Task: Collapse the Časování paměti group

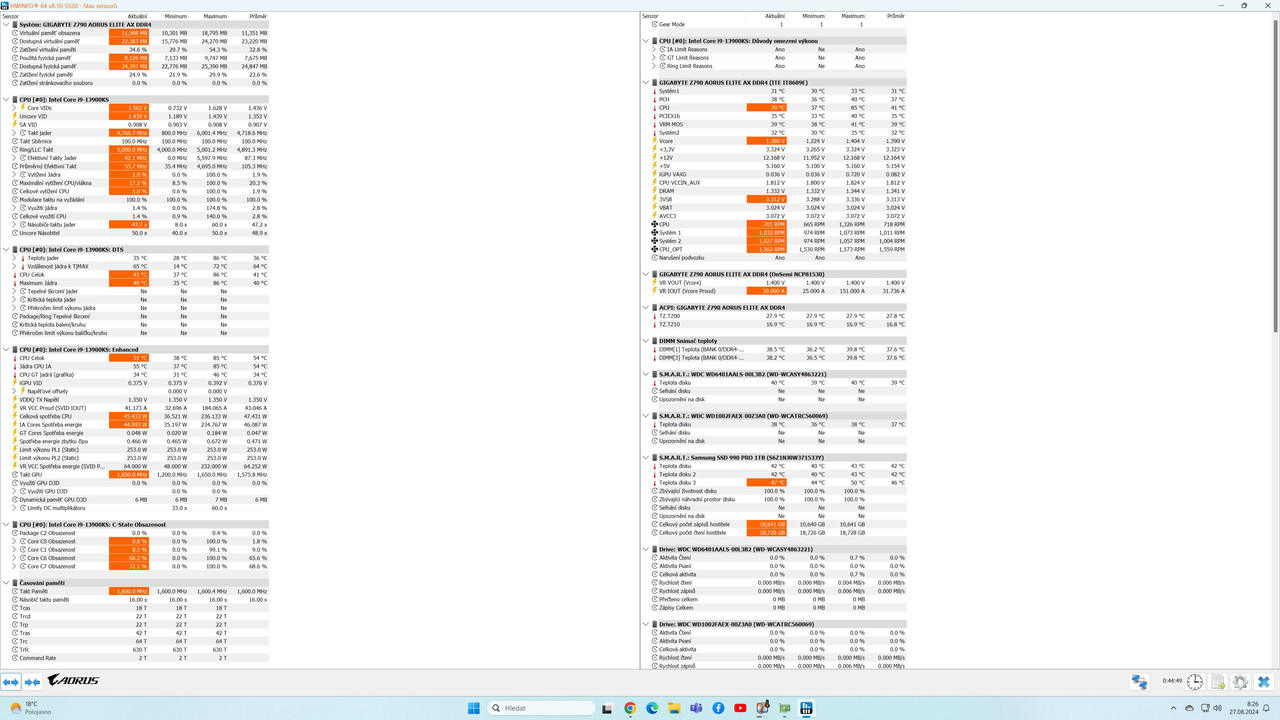Action: pos(6,583)
